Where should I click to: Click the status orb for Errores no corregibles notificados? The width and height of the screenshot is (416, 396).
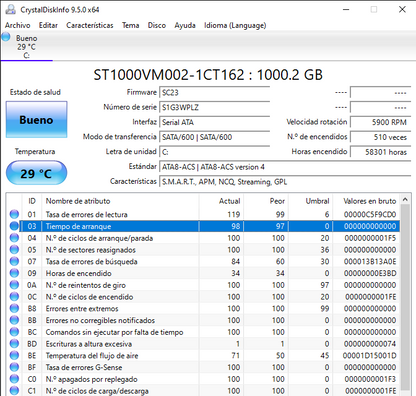coord(14,320)
